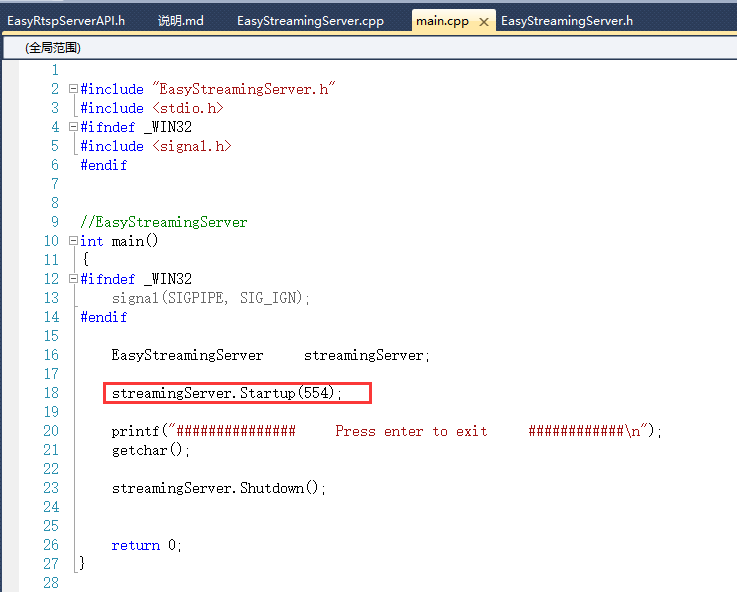Collapse the #ifndef _WIN32 block at line 4
The image size is (737, 592).
pos(73,126)
